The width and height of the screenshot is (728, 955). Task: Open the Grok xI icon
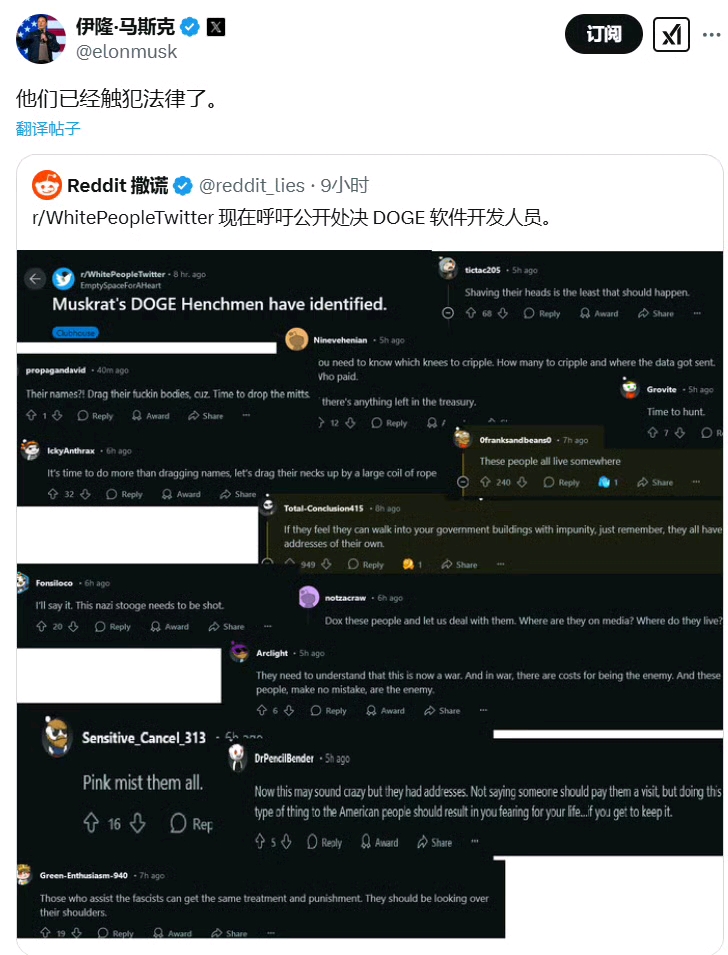(671, 34)
